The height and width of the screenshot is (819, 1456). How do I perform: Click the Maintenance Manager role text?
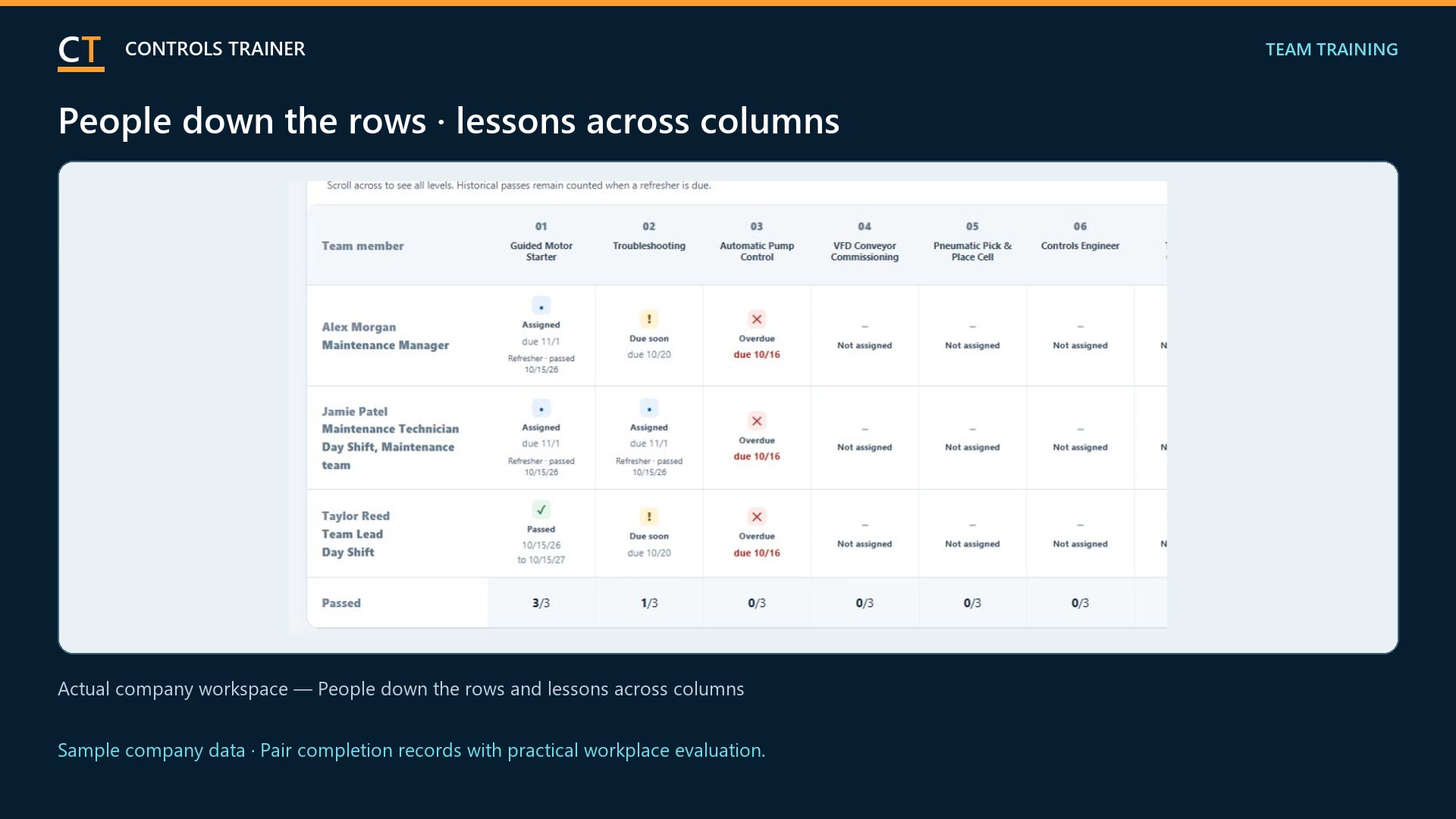coord(385,345)
